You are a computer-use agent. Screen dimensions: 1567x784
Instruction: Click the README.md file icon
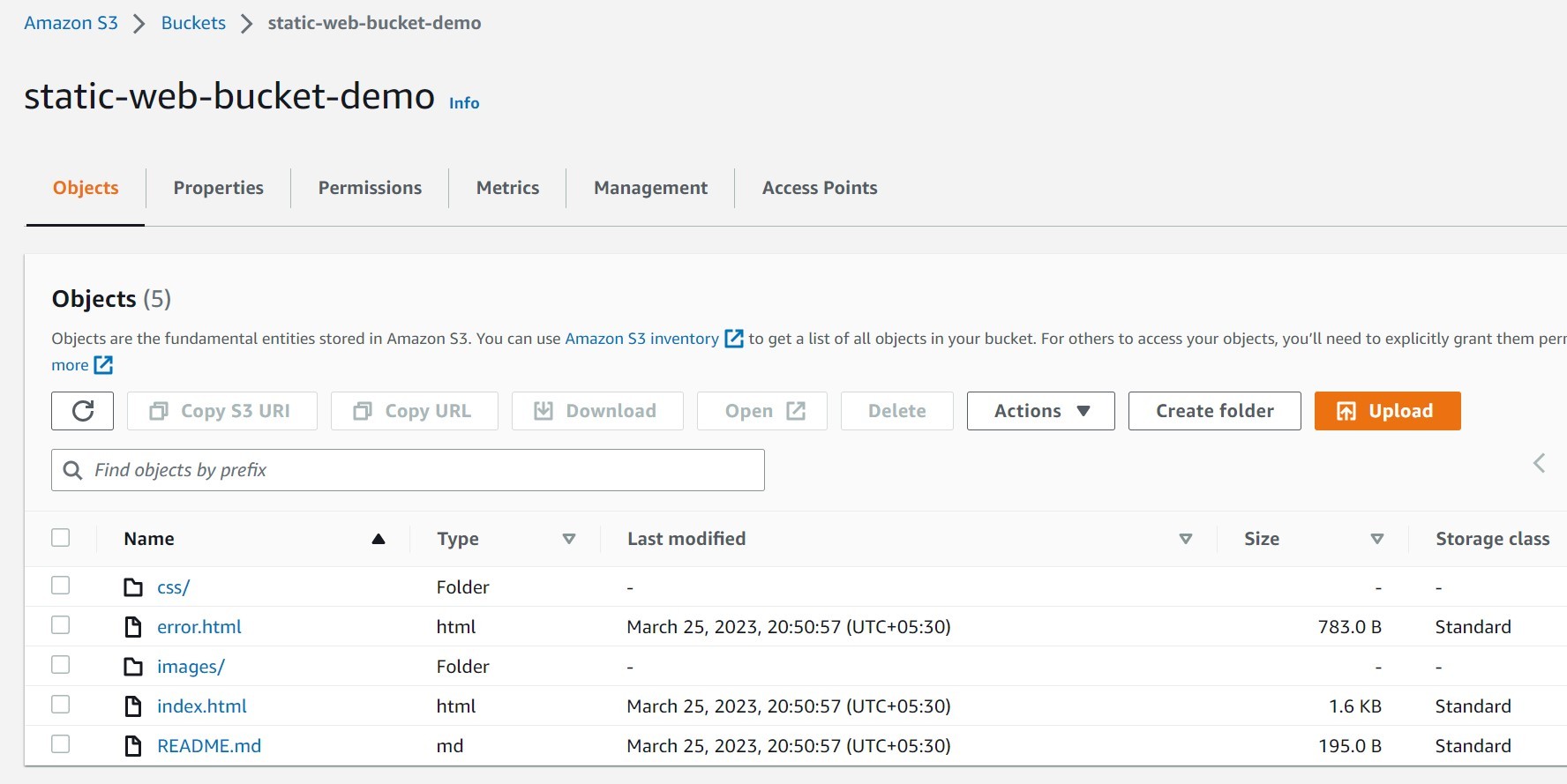(133, 746)
